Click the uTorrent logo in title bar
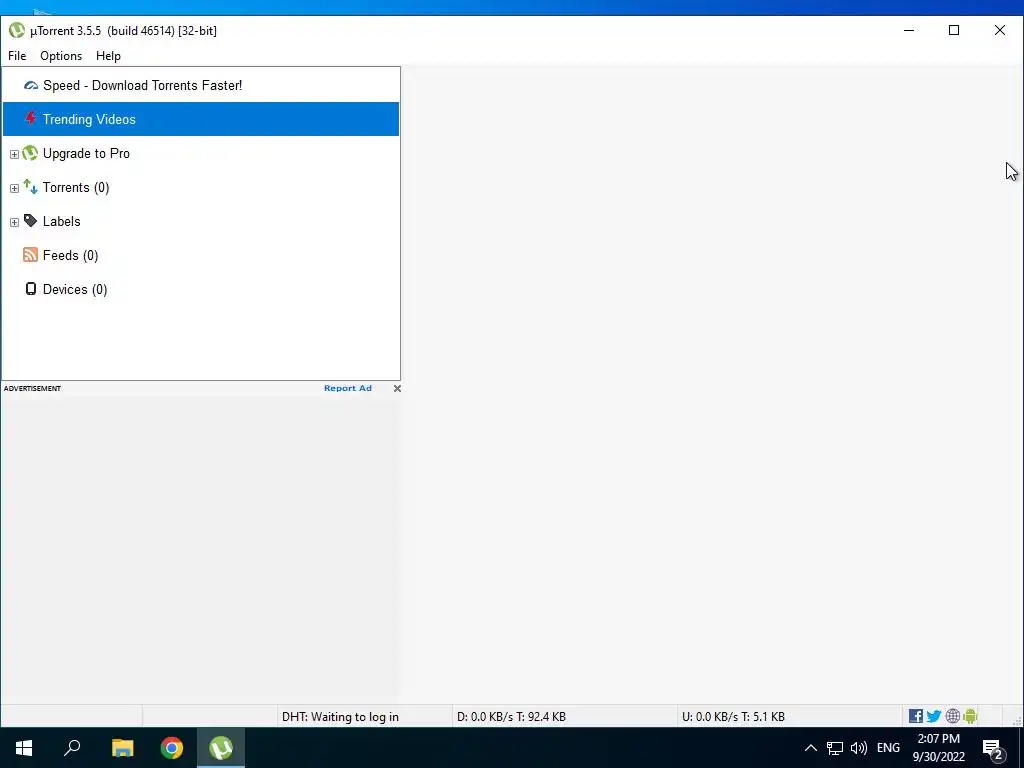 pyautogui.click(x=17, y=30)
